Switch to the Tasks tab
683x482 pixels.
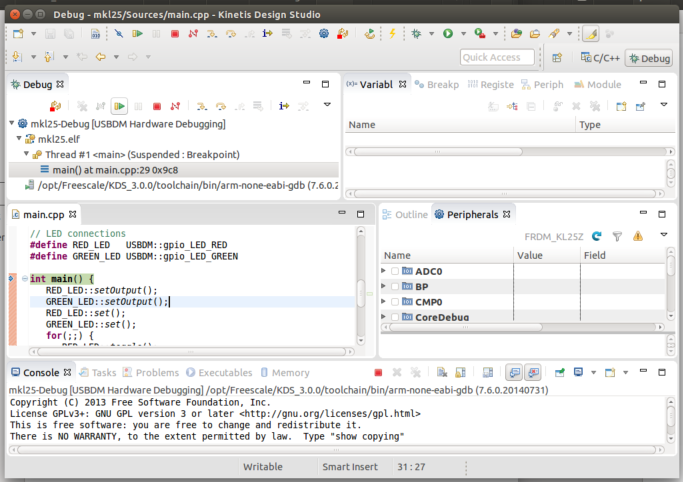pyautogui.click(x=98, y=373)
